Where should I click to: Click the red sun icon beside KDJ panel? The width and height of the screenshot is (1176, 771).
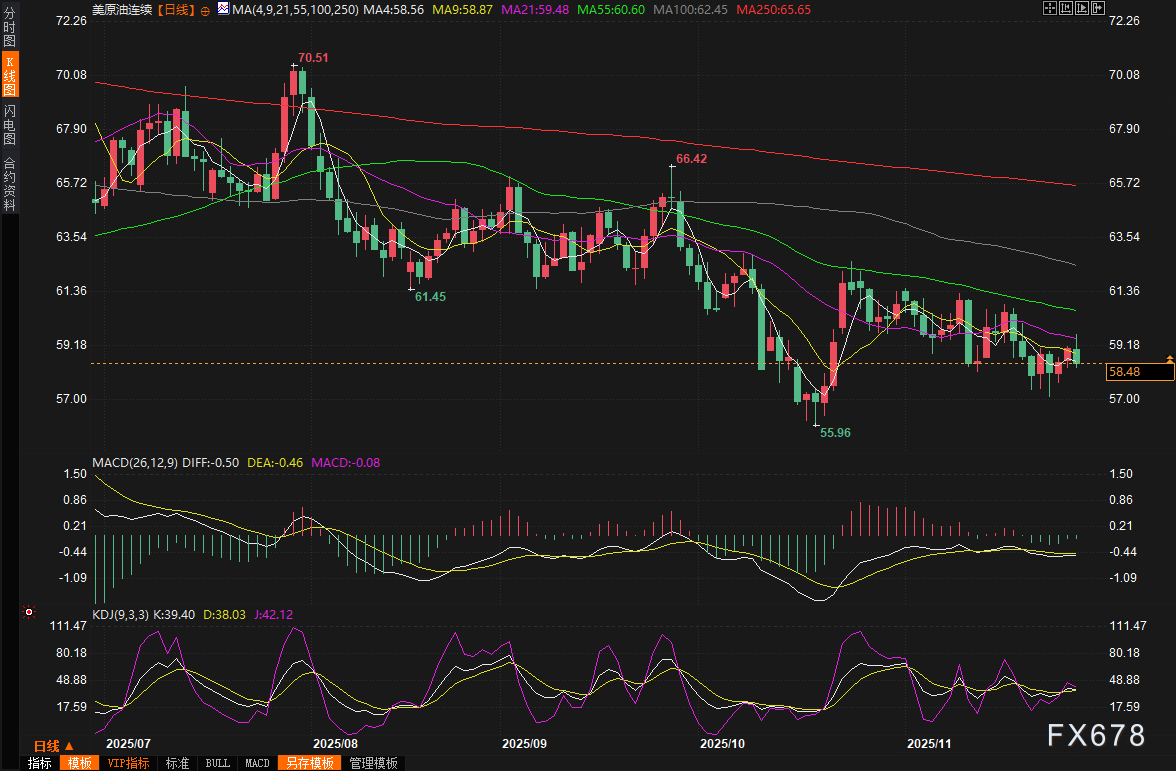tap(29, 611)
